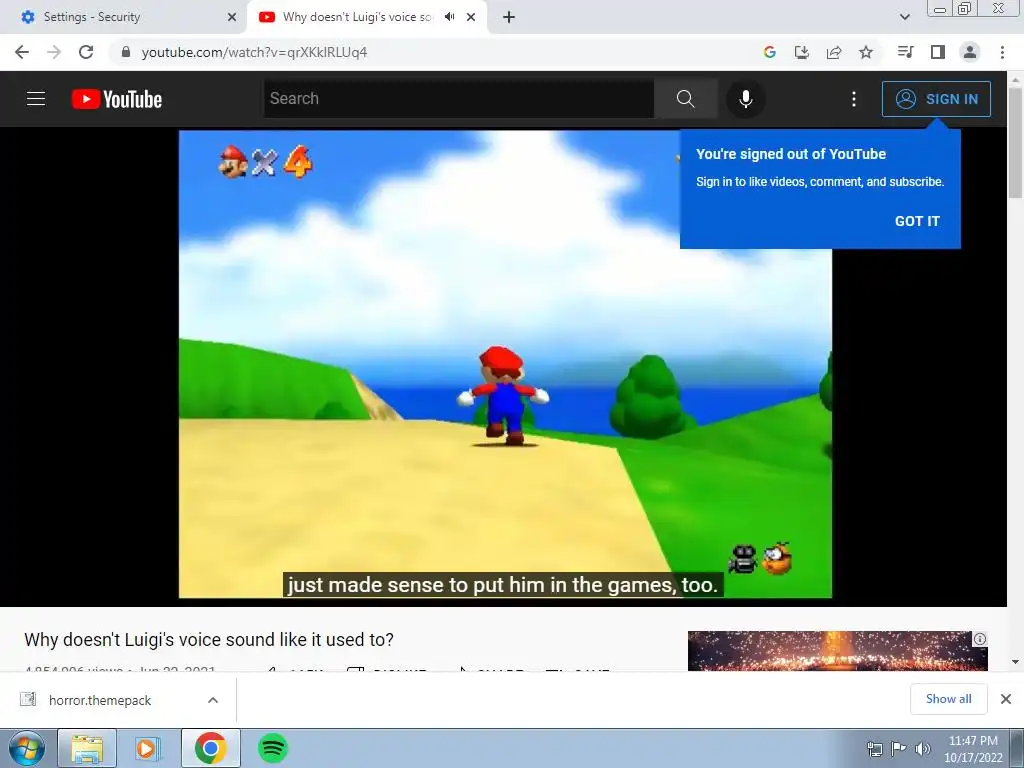The height and width of the screenshot is (768, 1024).
Task: Open YouTube settings three-dot menu
Action: click(x=854, y=99)
